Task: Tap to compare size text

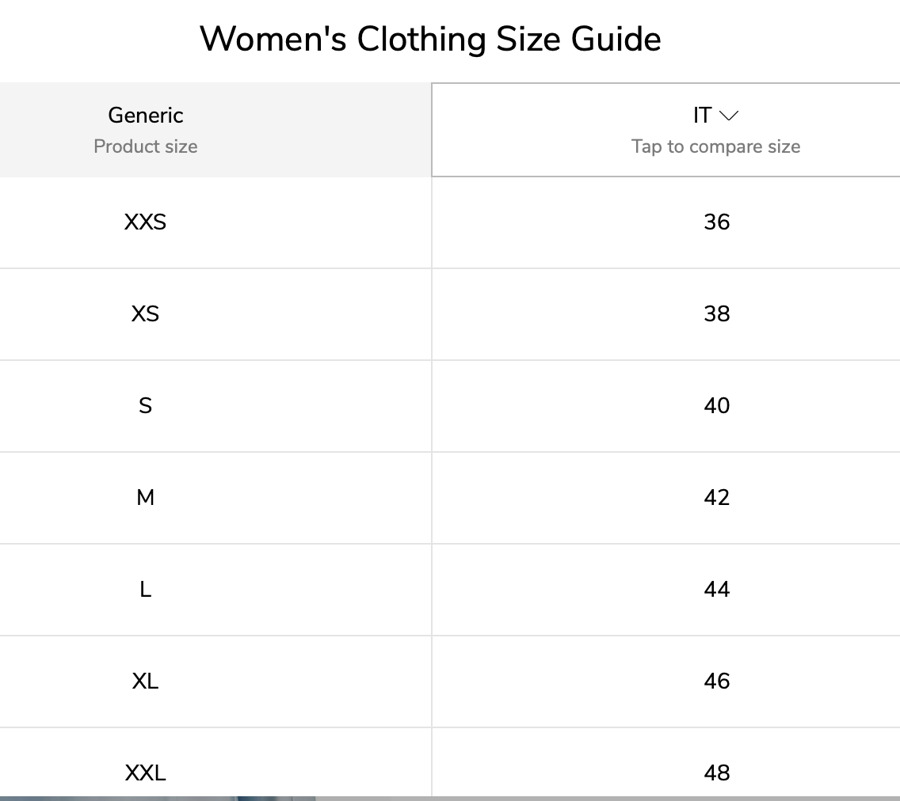Action: (x=716, y=146)
